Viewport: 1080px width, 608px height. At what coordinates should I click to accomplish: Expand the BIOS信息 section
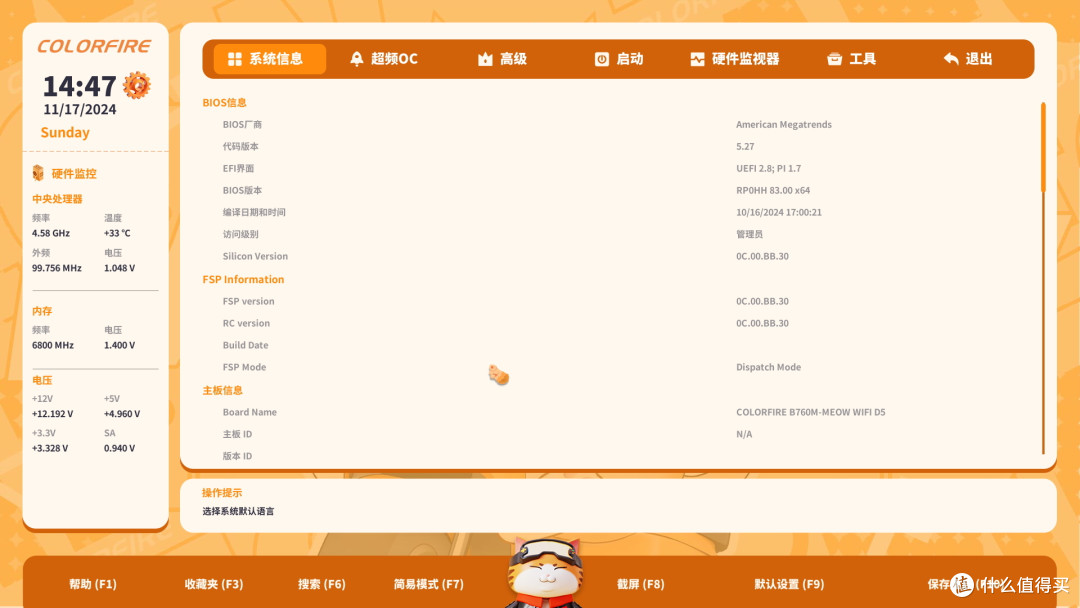click(224, 102)
